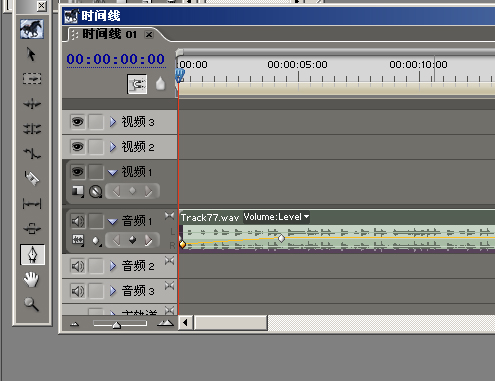
Task: Toggle the Snap button on timeline
Action: click(137, 84)
